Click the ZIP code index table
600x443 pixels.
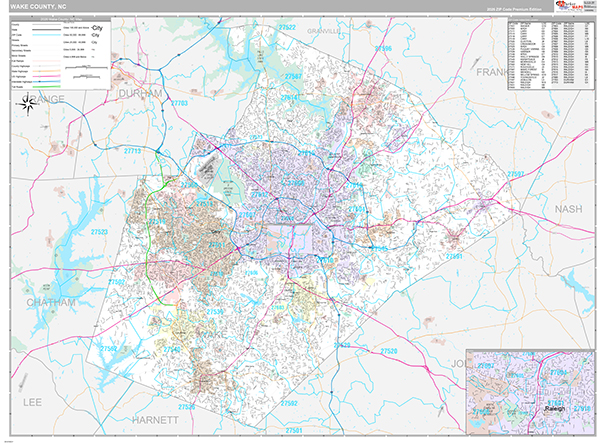[551, 55]
